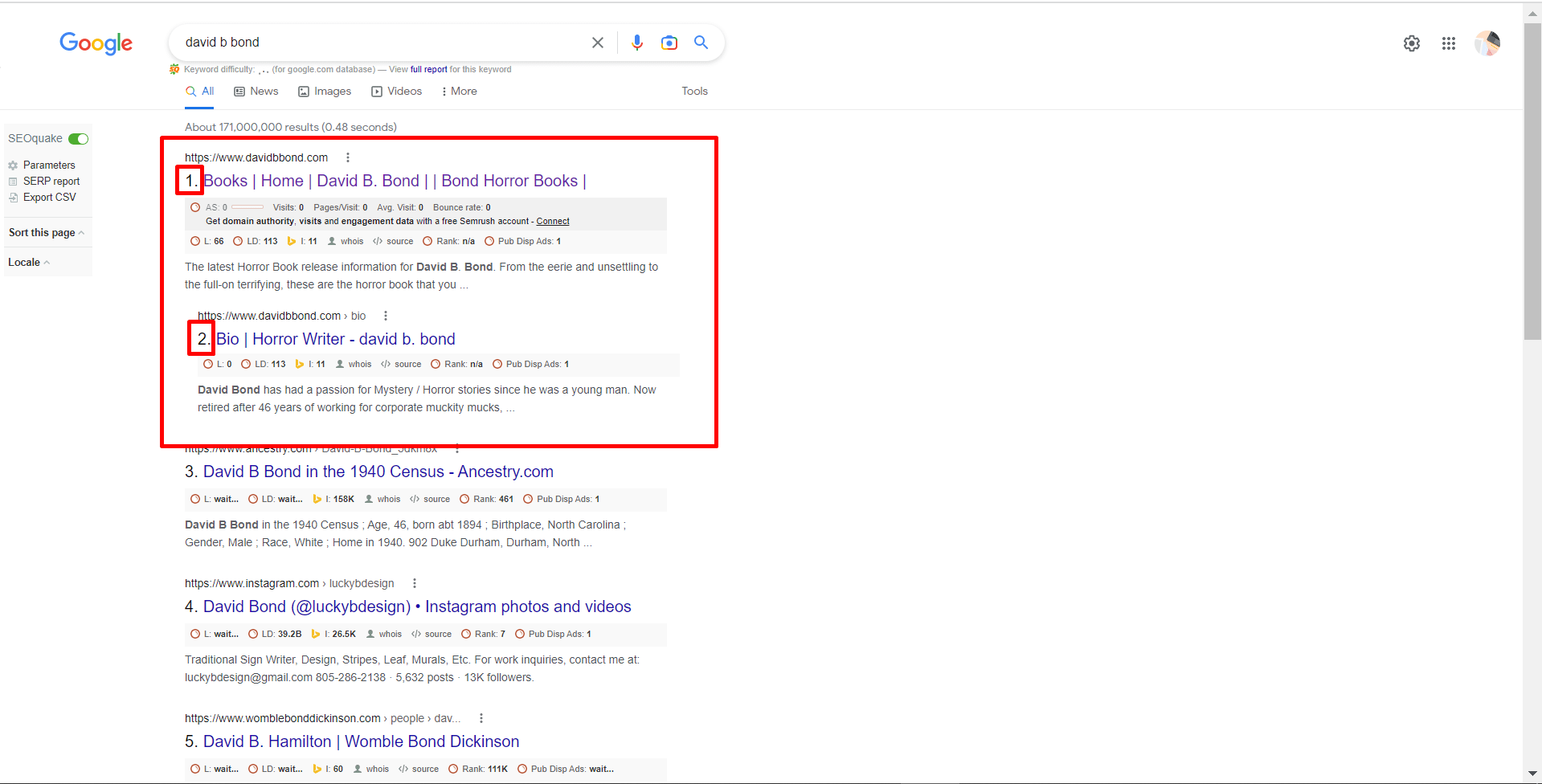1542x784 pixels.
Task: Open search Tools
Action: click(695, 92)
